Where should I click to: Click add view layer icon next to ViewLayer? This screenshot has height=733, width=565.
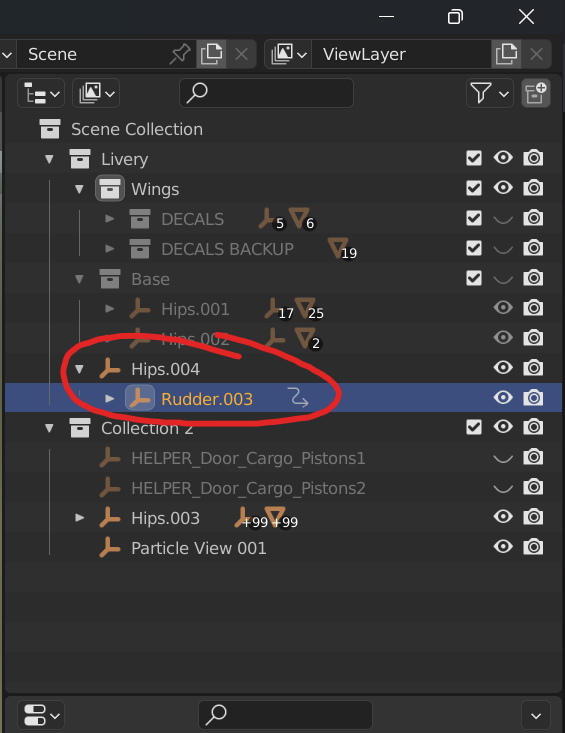pos(506,54)
